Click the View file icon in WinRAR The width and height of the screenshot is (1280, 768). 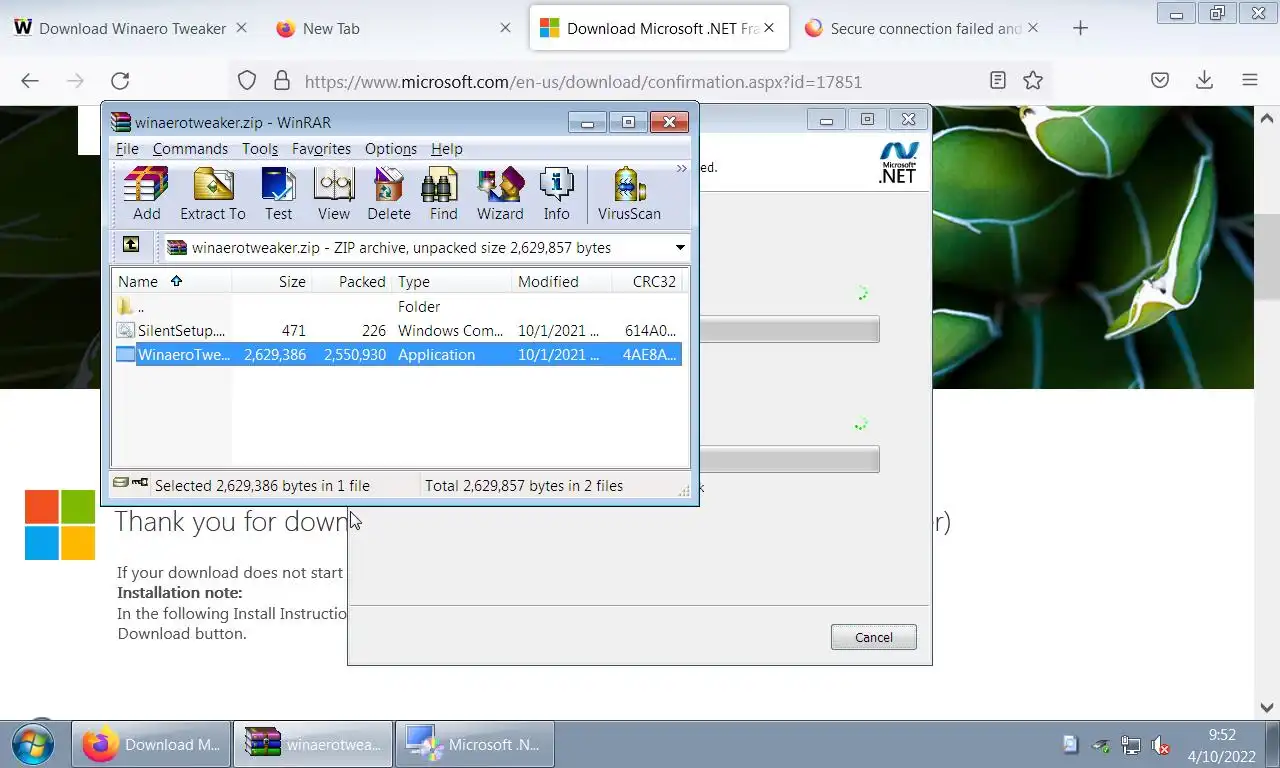tap(334, 194)
